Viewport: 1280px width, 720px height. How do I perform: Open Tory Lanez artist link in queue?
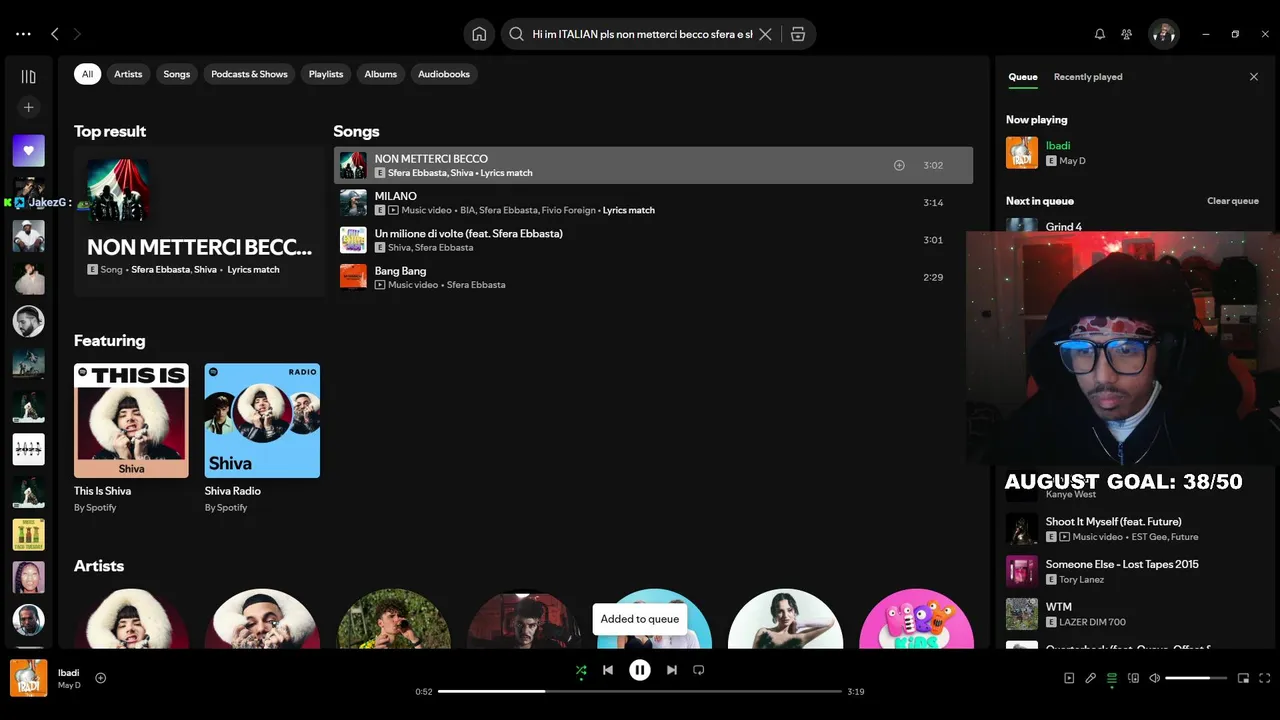1082,580
